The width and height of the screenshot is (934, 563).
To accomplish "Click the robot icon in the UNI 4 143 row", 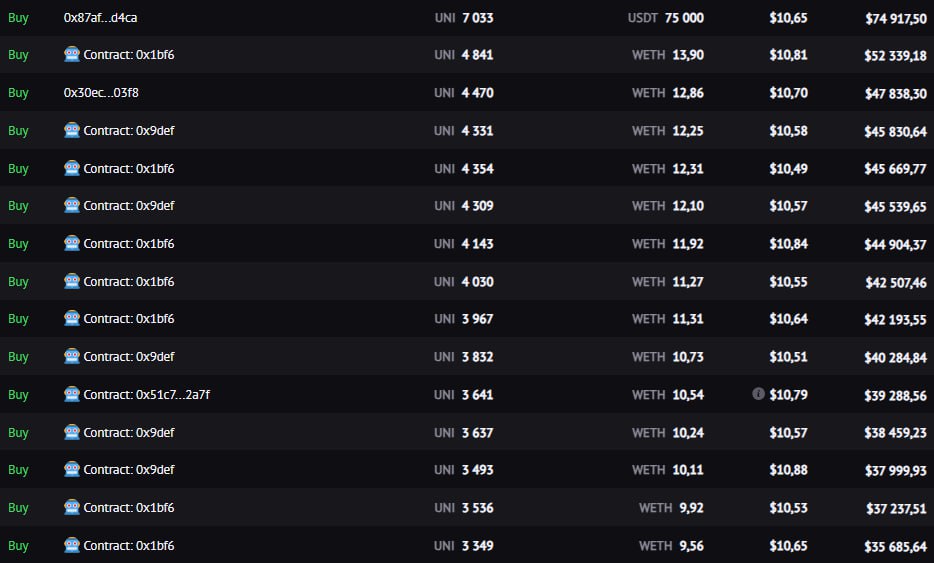I will tap(72, 243).
